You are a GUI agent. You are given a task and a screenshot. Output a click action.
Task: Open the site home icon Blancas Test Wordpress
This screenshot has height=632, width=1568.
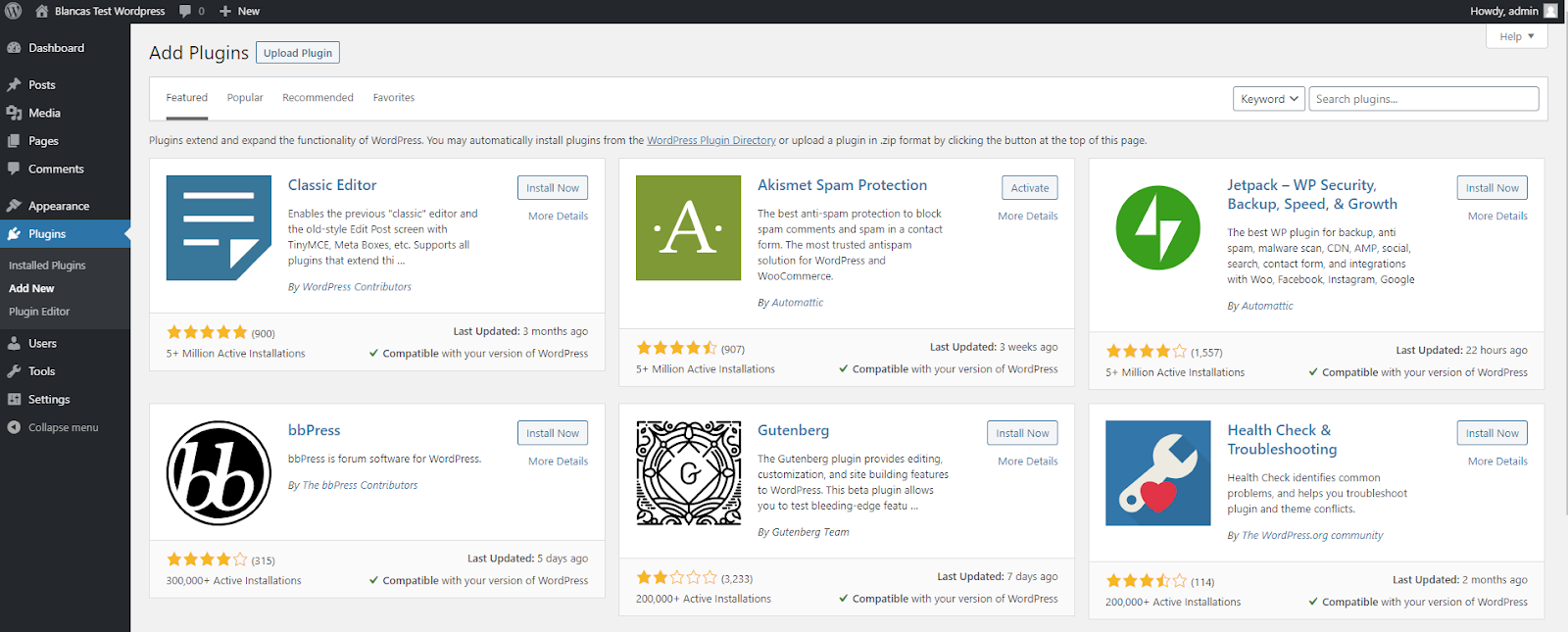(x=42, y=11)
